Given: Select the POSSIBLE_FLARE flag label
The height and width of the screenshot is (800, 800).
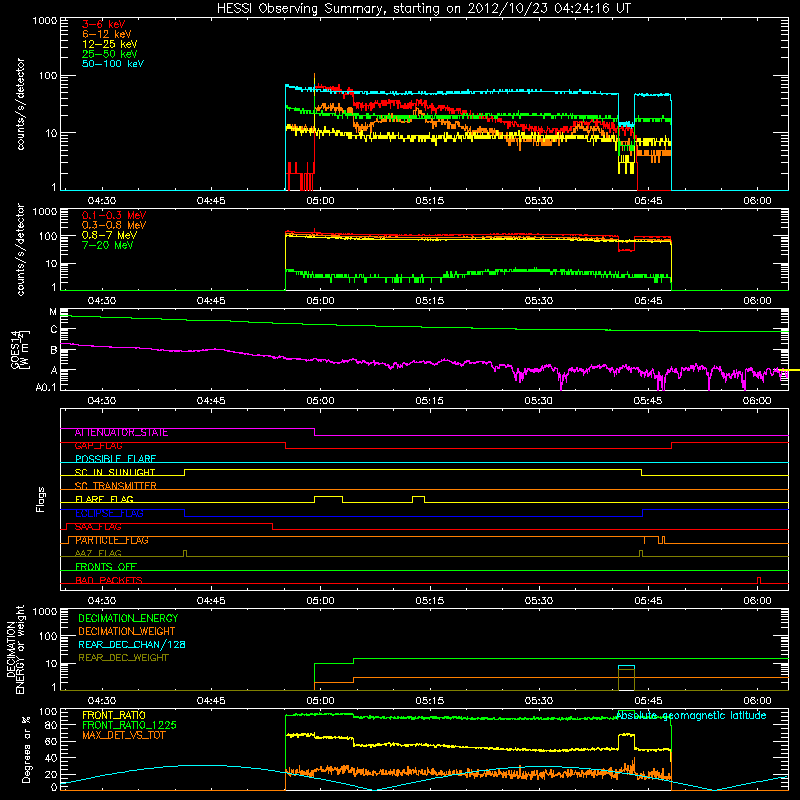Looking at the screenshot, I should (x=115, y=459).
